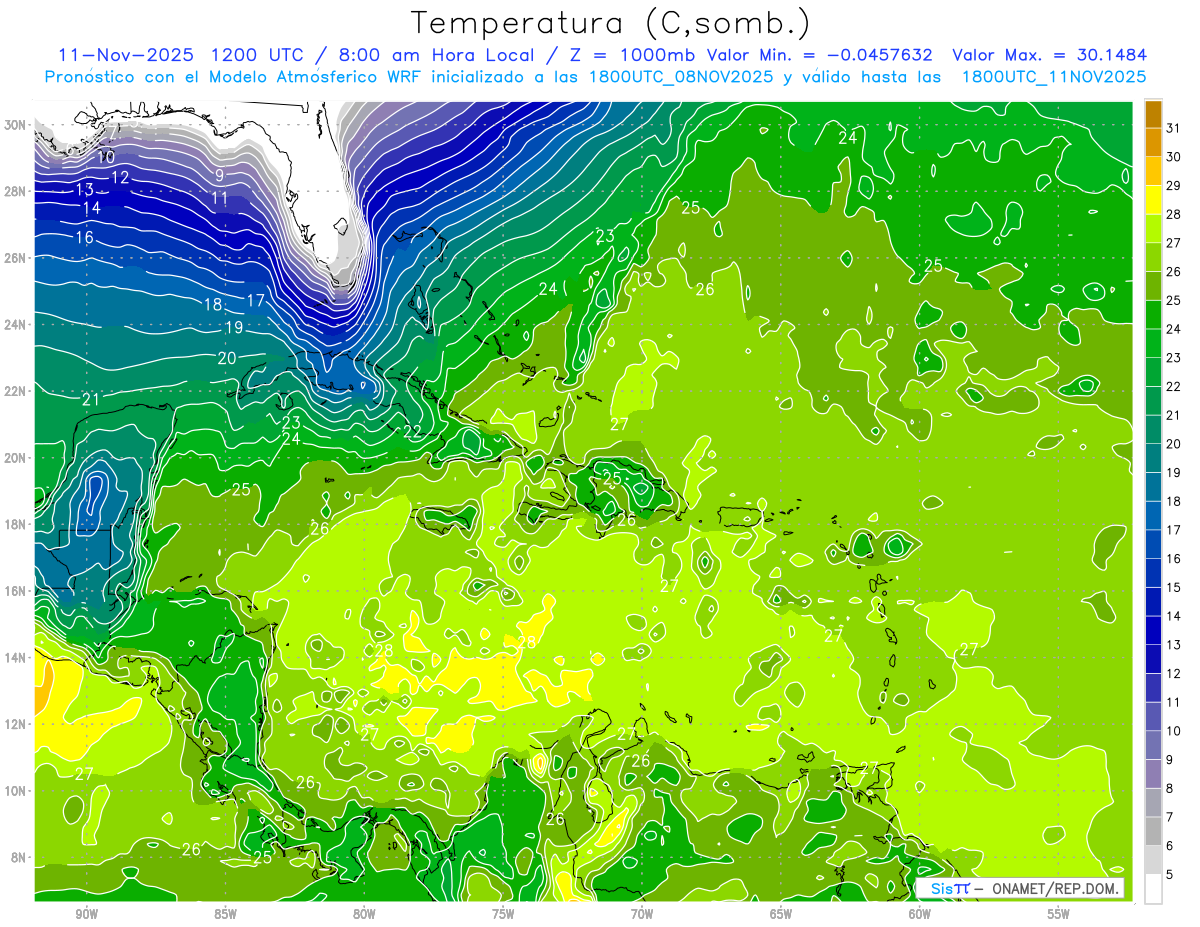Click the yellow swatch between 28 and 29

(x=1153, y=199)
